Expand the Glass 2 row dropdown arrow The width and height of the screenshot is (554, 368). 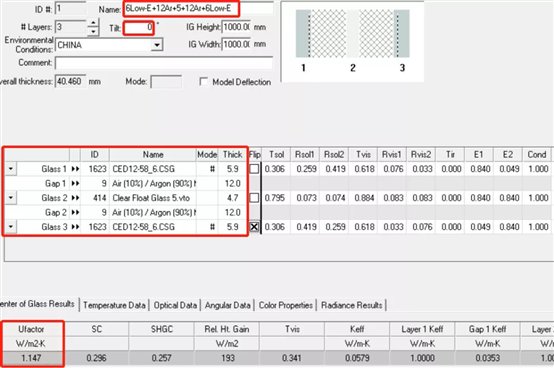(x=11, y=198)
